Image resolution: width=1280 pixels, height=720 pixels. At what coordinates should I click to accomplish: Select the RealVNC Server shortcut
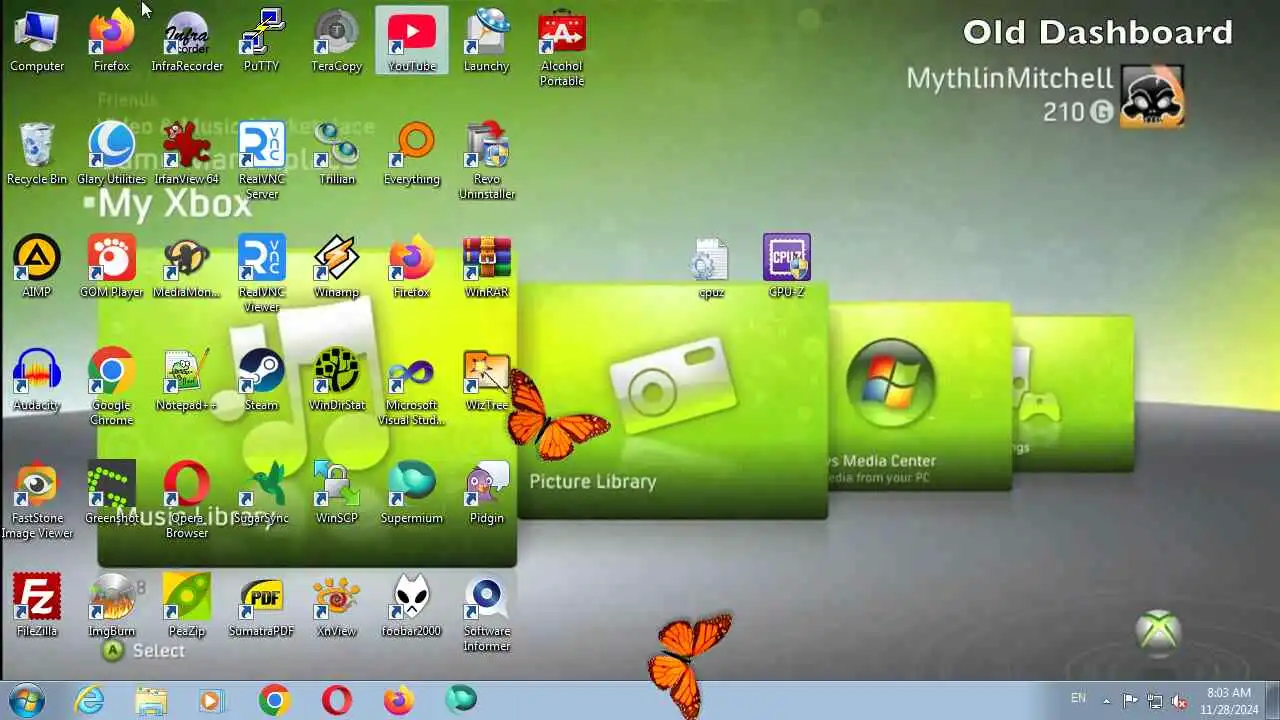(262, 162)
